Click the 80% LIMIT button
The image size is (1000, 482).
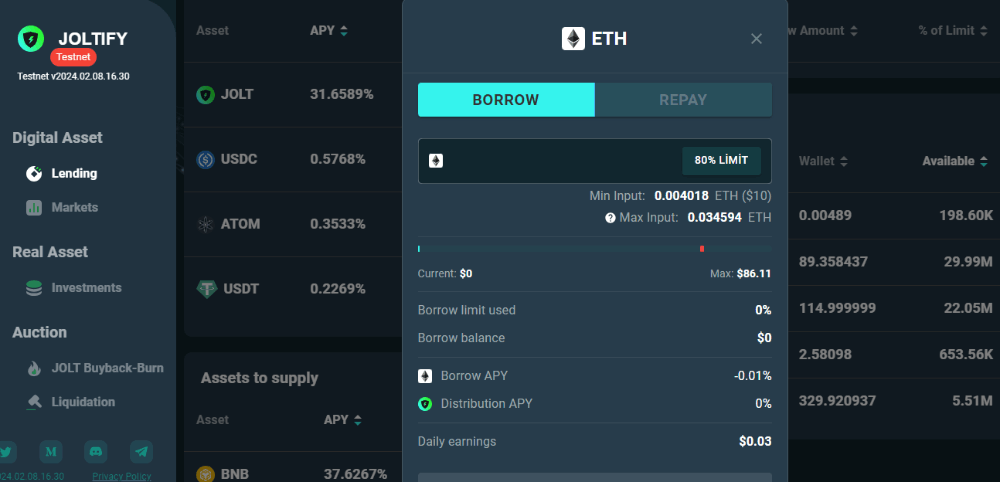coord(721,161)
